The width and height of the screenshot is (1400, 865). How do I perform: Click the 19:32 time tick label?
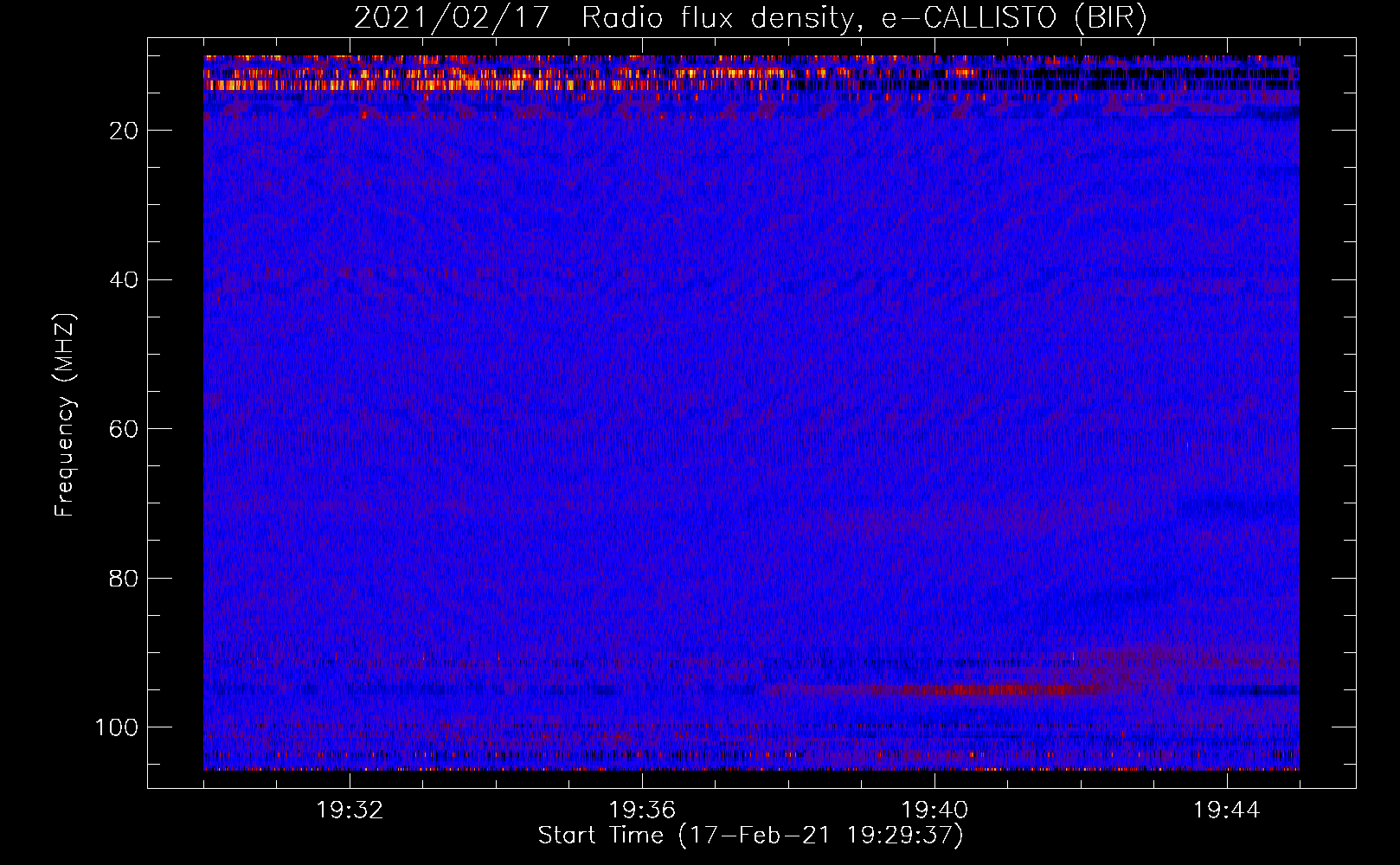tap(350, 811)
